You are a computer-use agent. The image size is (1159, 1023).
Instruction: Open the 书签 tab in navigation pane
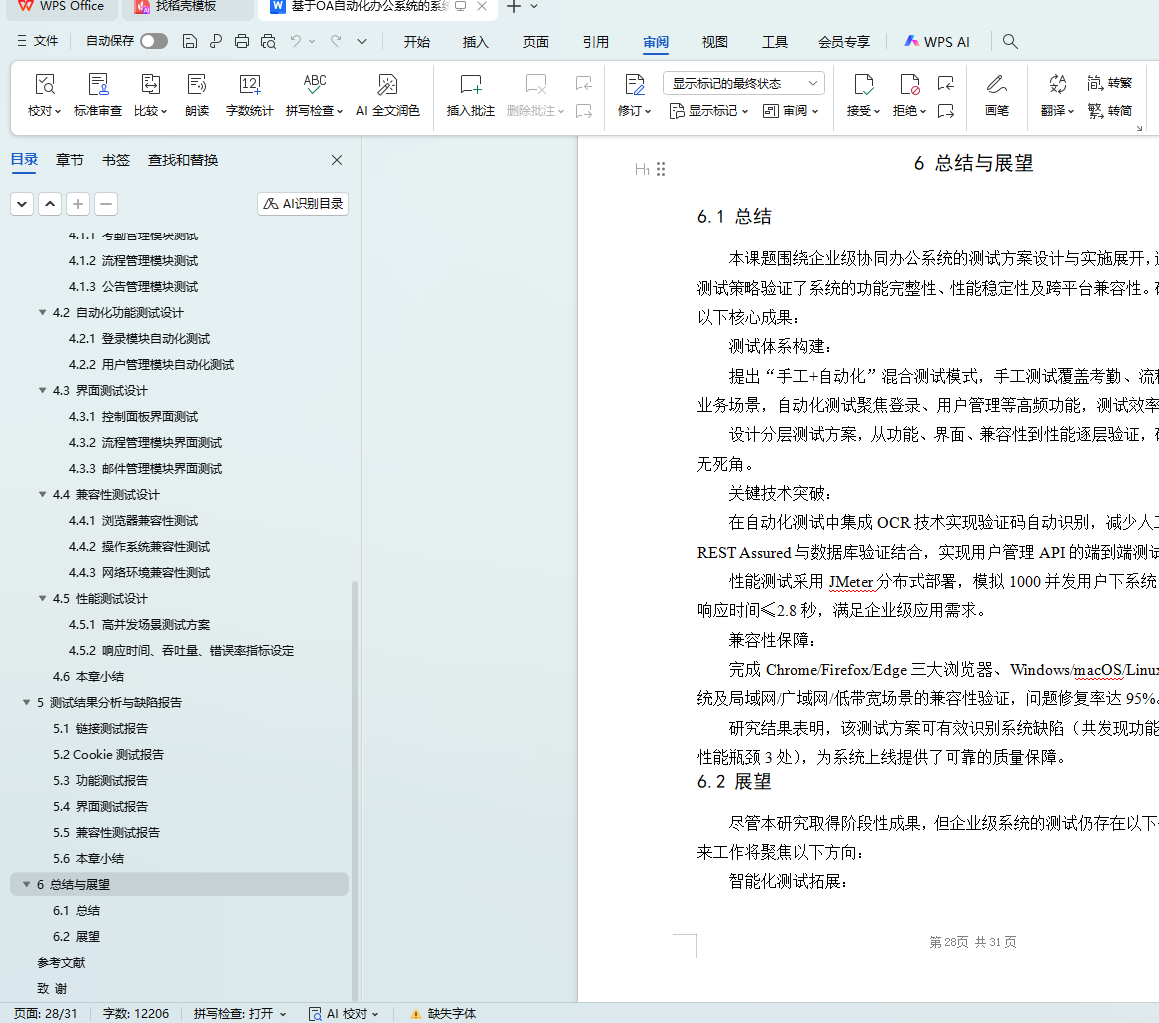(116, 160)
